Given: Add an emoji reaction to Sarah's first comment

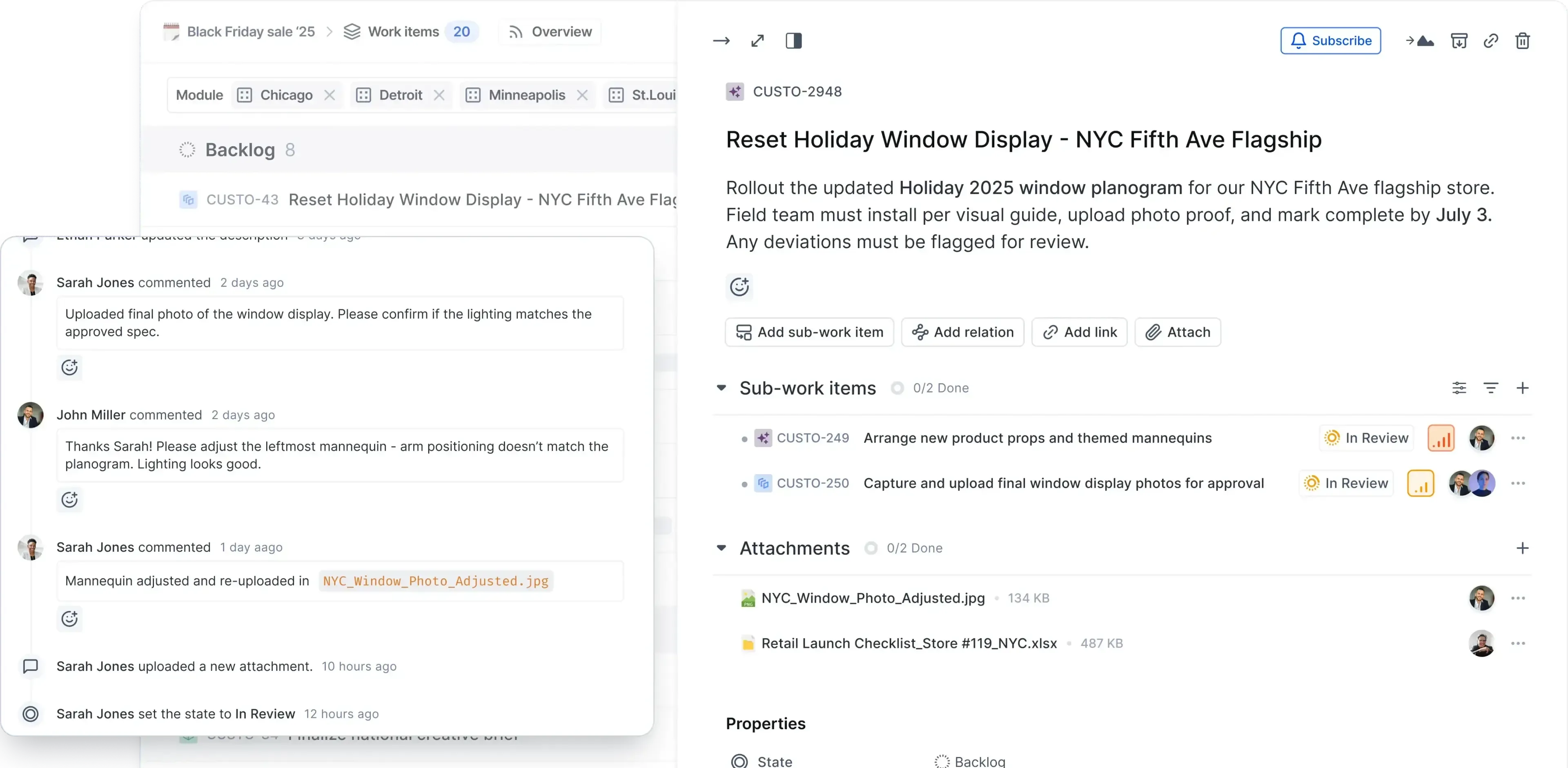Looking at the screenshot, I should [69, 367].
